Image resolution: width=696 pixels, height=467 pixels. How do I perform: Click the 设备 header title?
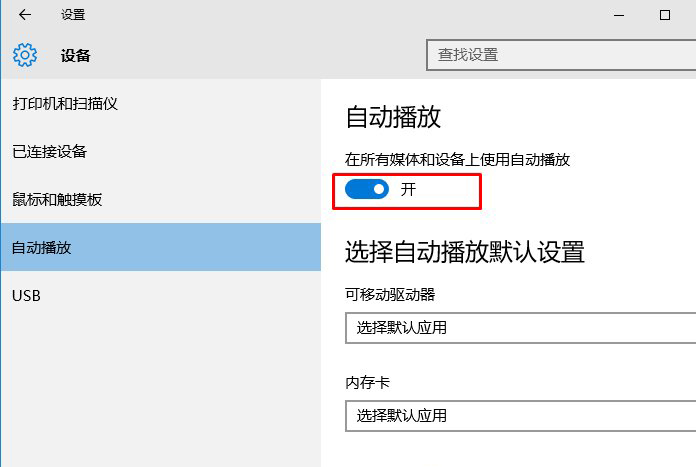(x=75, y=56)
